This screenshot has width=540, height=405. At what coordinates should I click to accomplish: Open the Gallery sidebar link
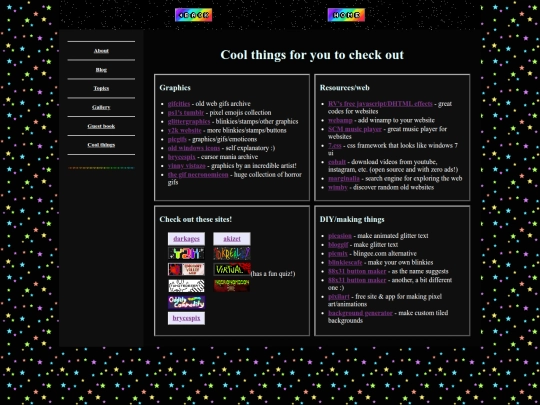[x=101, y=107]
